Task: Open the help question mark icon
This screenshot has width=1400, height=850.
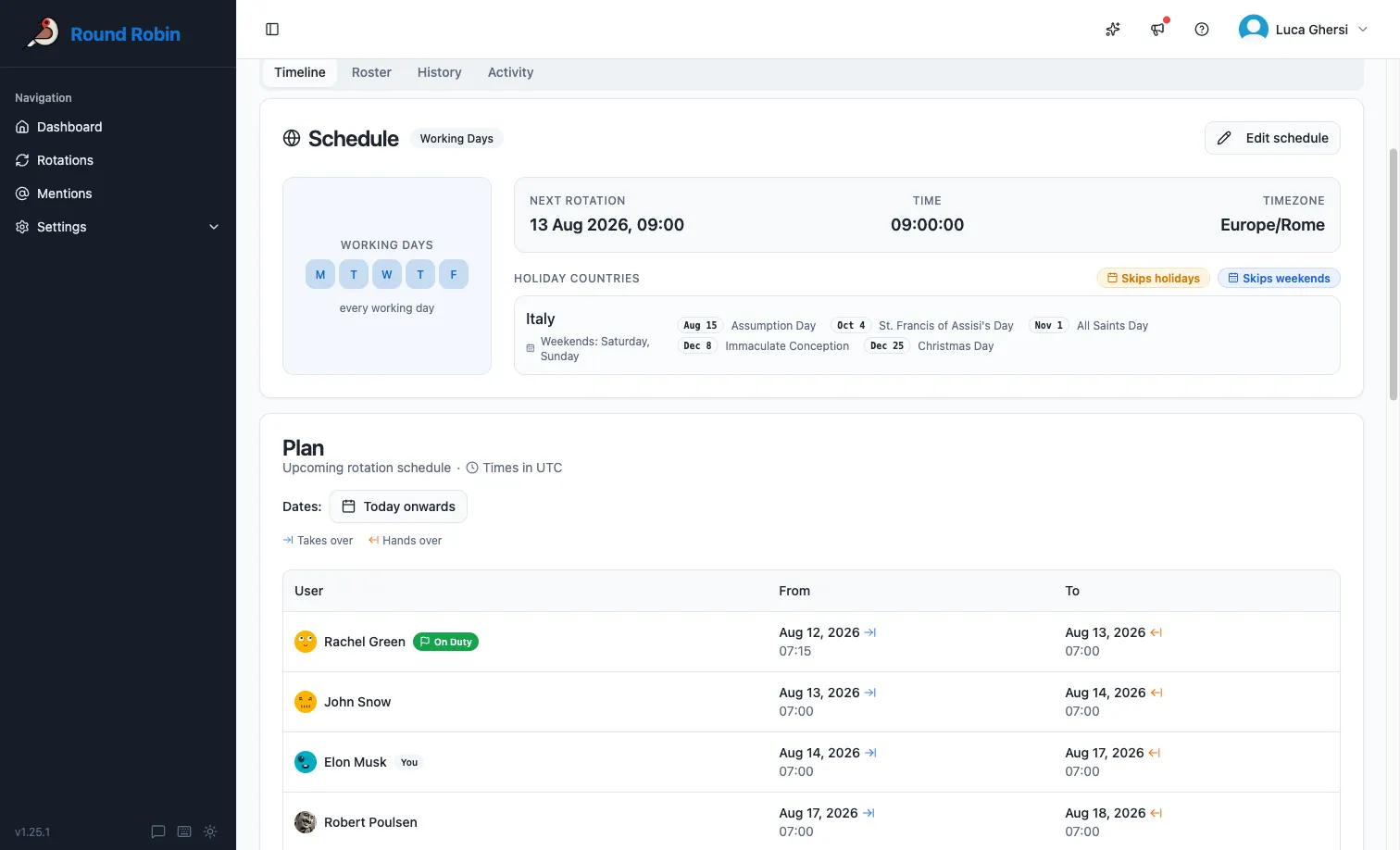Action: click(1202, 30)
